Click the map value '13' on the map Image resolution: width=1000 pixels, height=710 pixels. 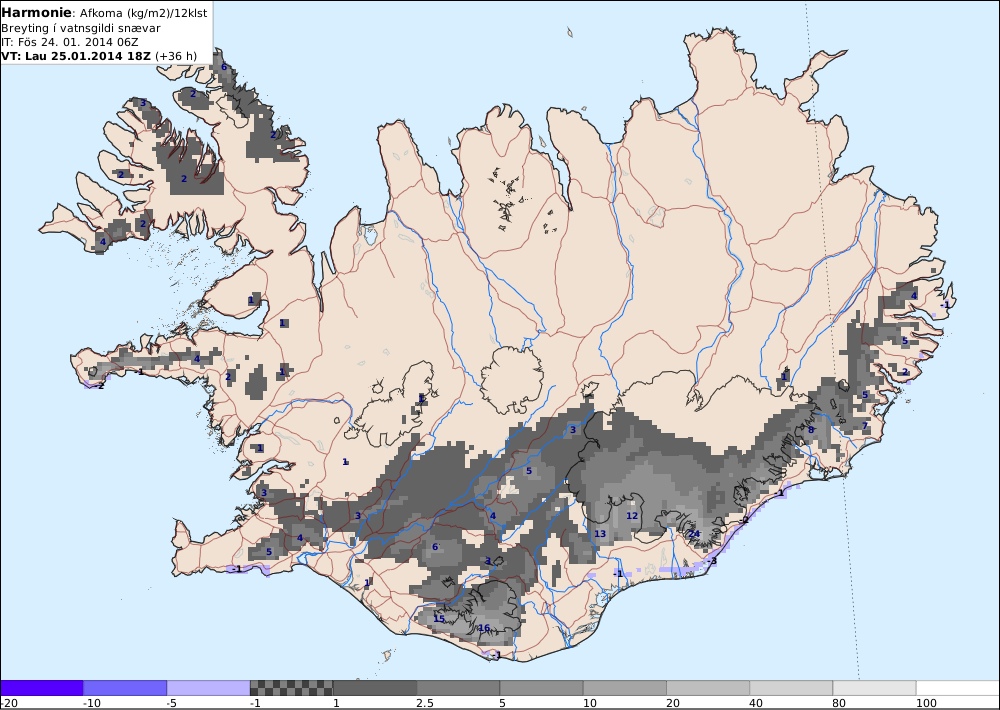pos(600,534)
